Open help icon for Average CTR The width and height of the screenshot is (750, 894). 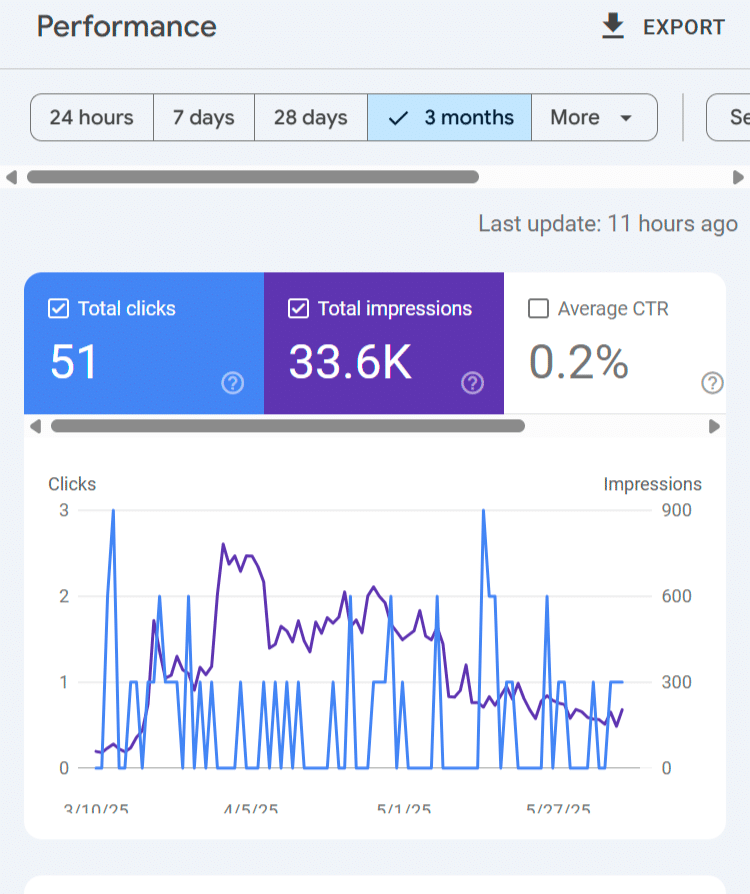(x=712, y=383)
